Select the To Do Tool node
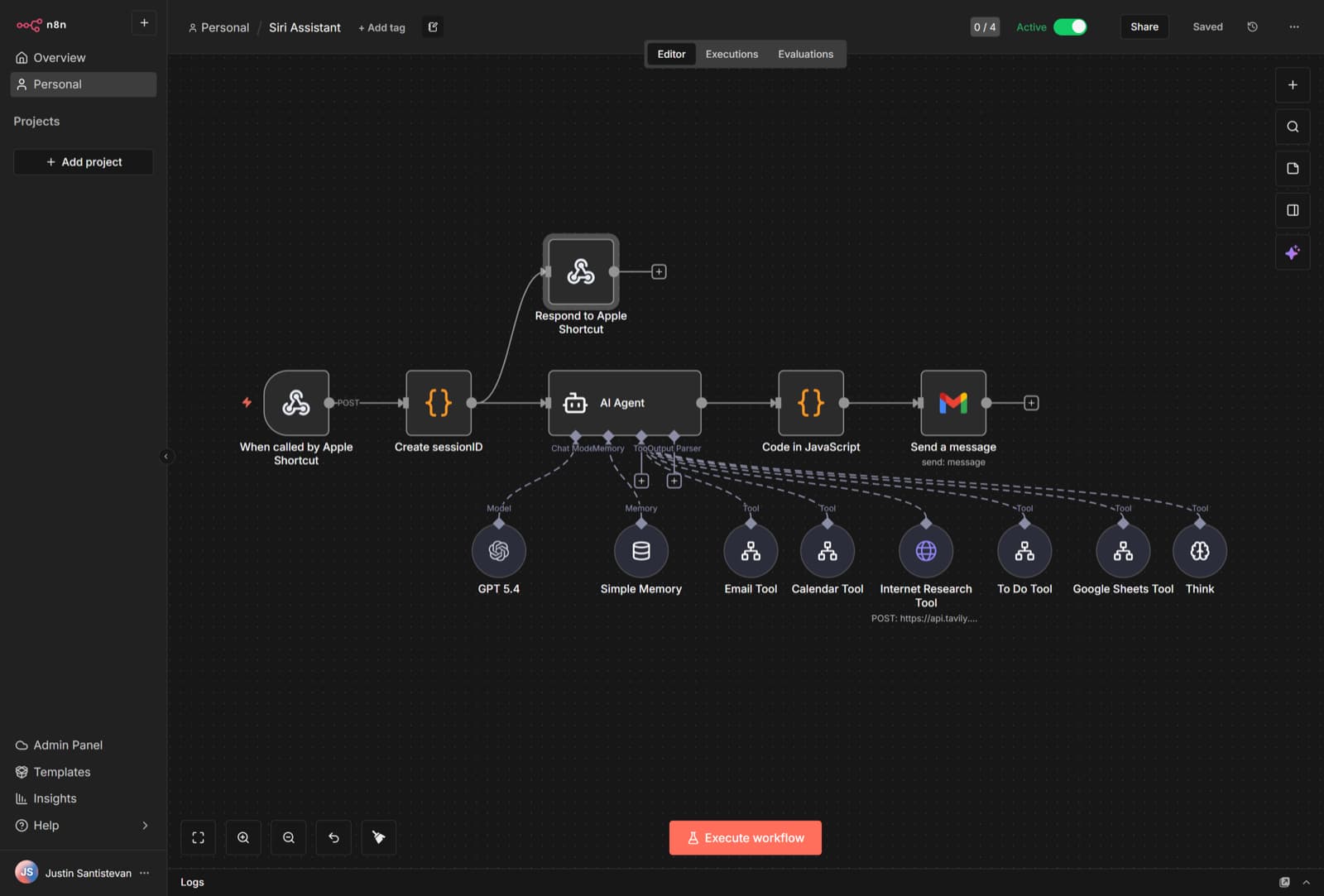The image size is (1324, 896). click(x=1024, y=551)
